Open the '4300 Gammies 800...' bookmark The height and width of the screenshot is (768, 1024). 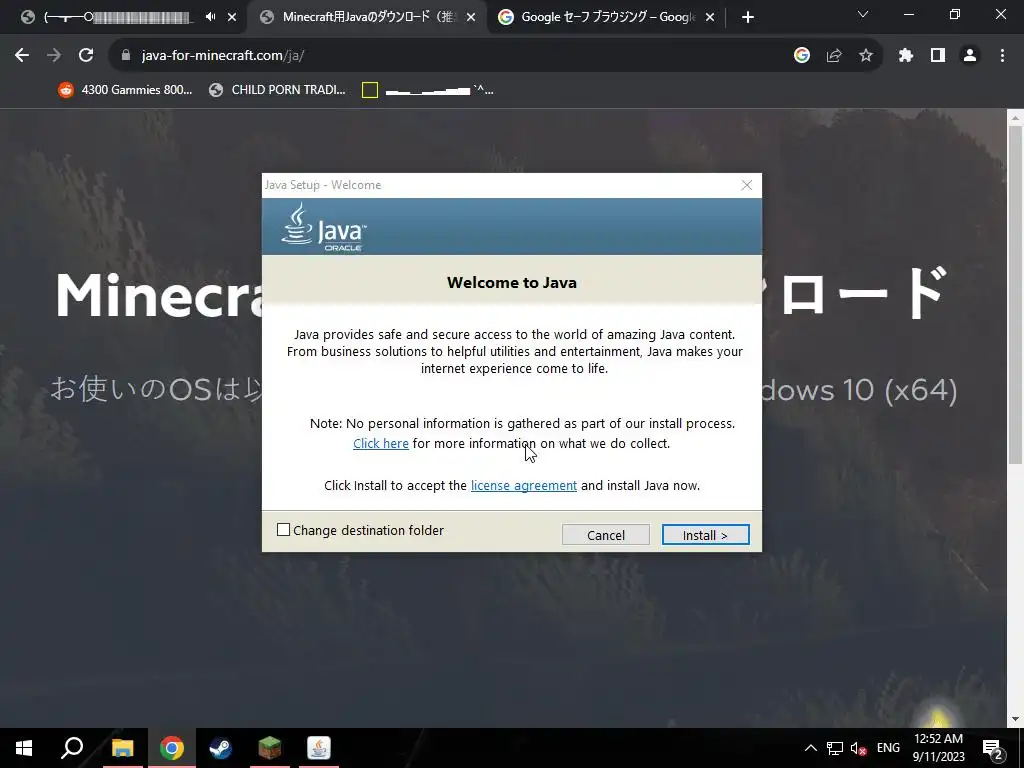point(125,90)
